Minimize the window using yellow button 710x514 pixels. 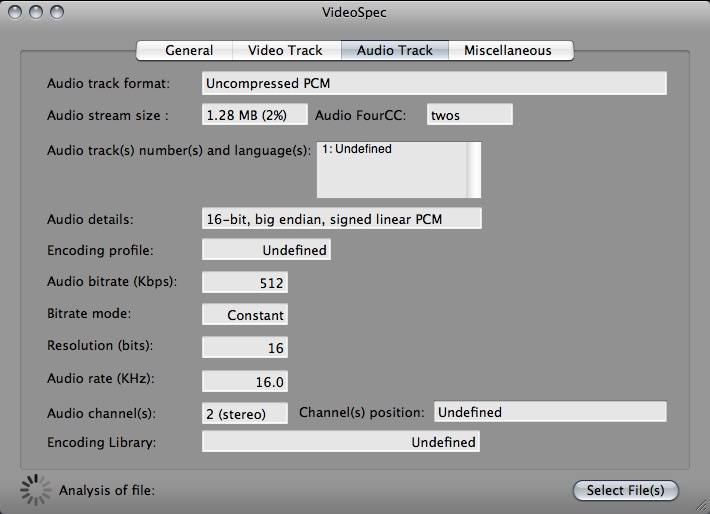[35, 13]
